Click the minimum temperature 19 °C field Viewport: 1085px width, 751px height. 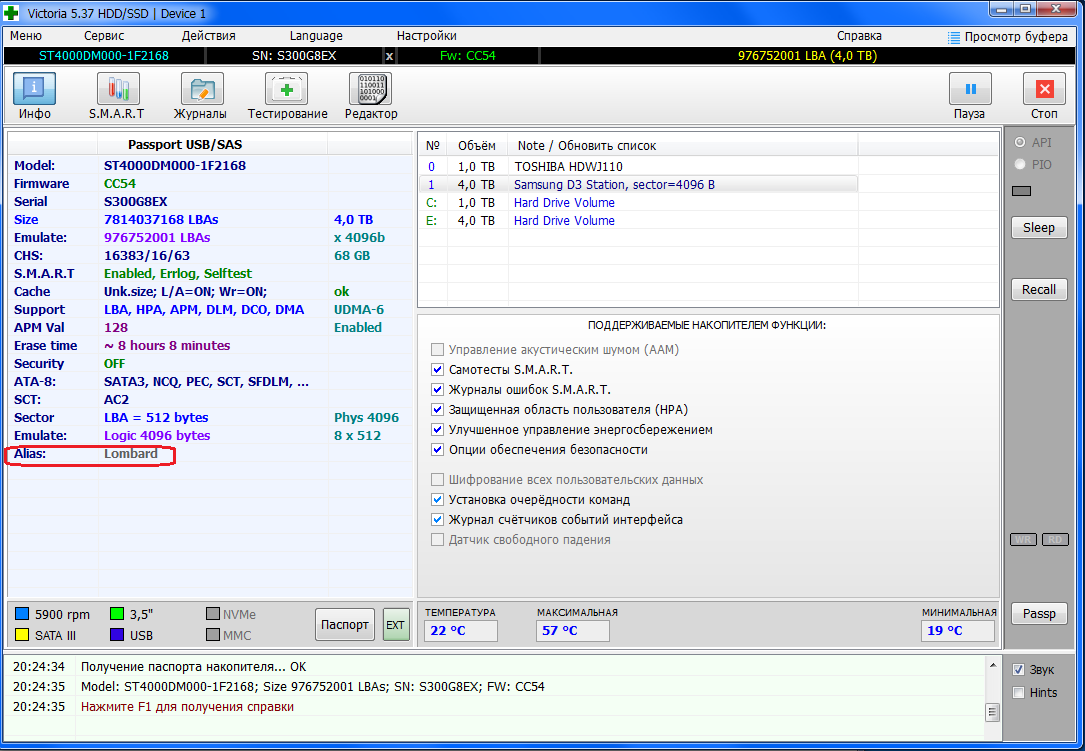point(957,631)
